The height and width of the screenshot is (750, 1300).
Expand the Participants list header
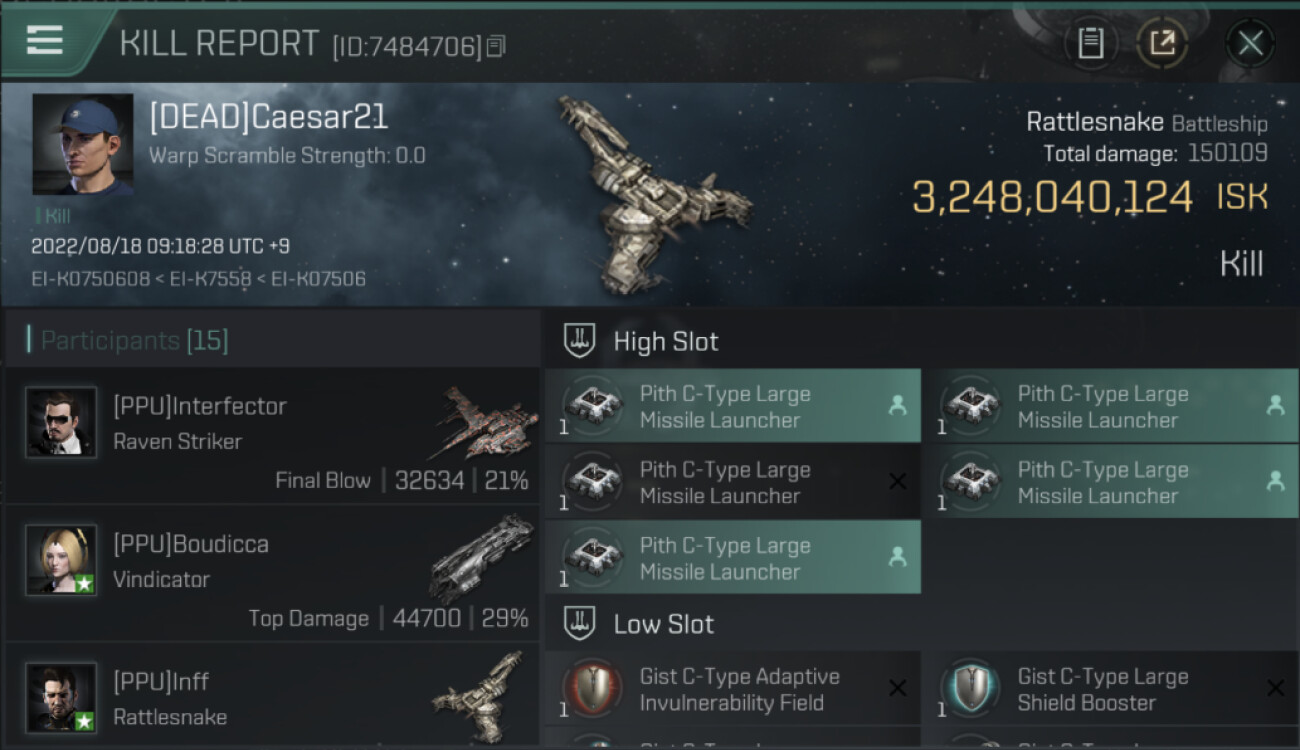click(x=271, y=340)
